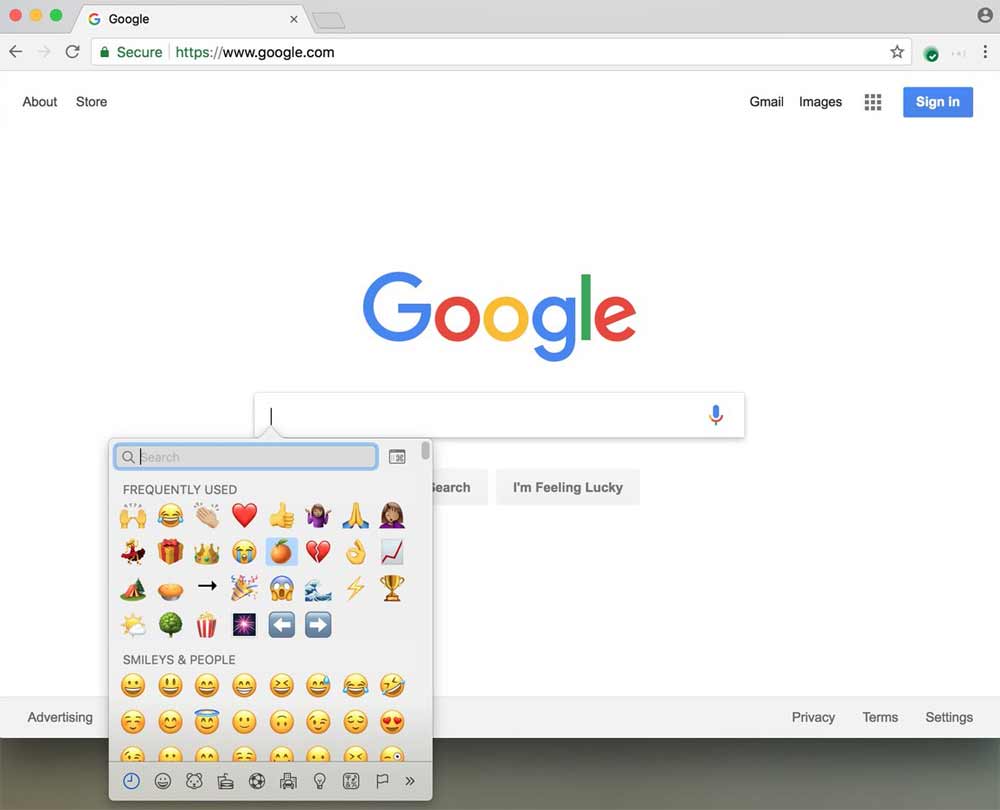Switch to Flags category
This screenshot has width=1000, height=810.
tap(382, 781)
